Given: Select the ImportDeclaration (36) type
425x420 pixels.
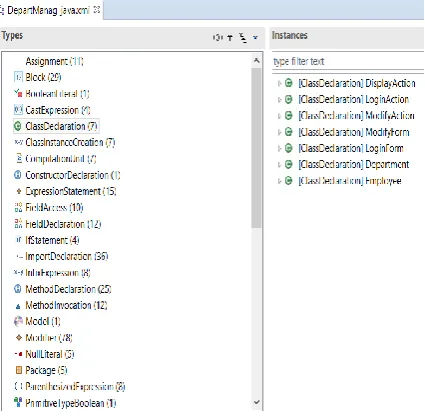Looking at the screenshot, I should tap(67, 256).
